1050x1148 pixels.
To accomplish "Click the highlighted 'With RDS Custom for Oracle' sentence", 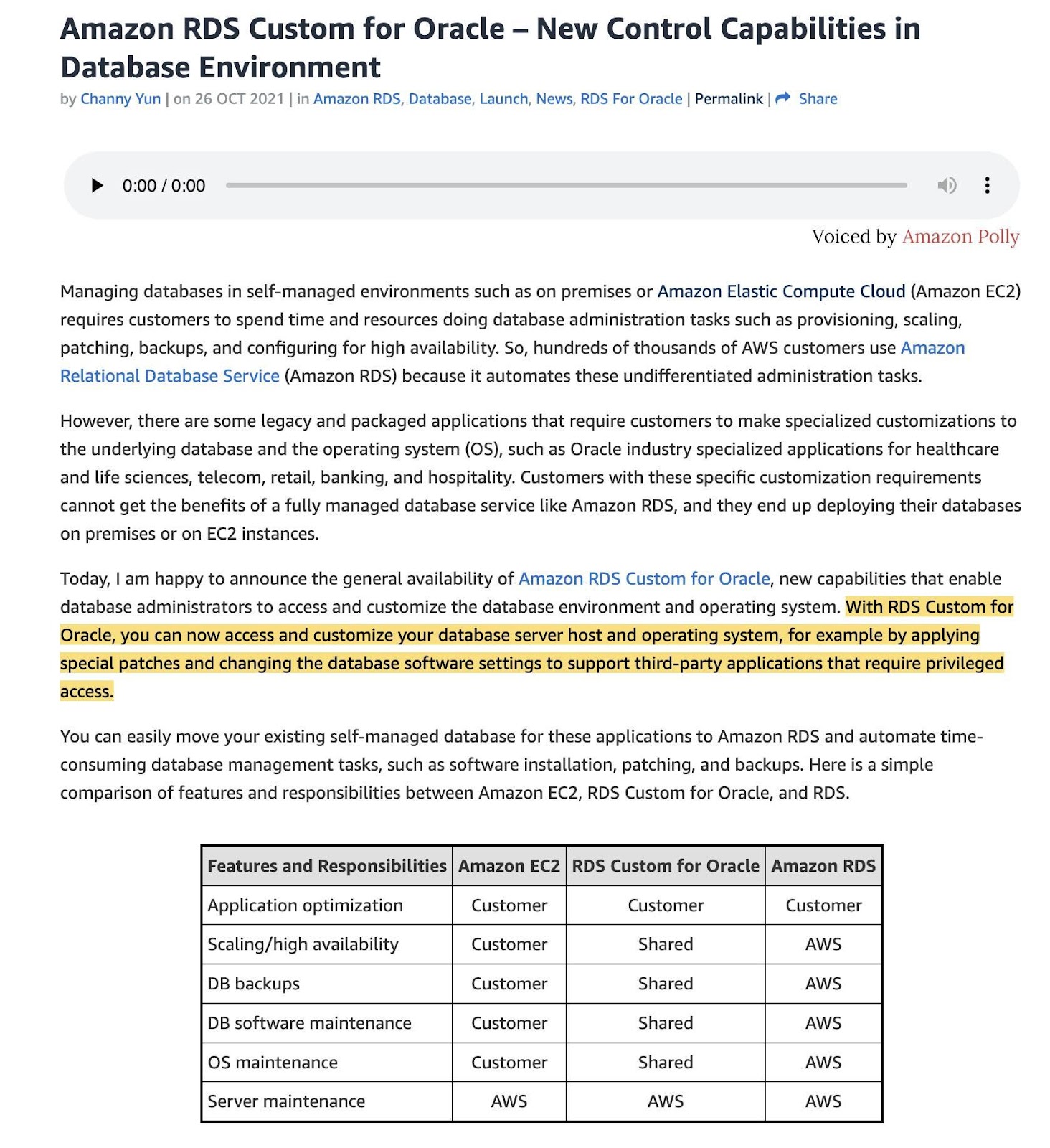I will click(x=536, y=649).
